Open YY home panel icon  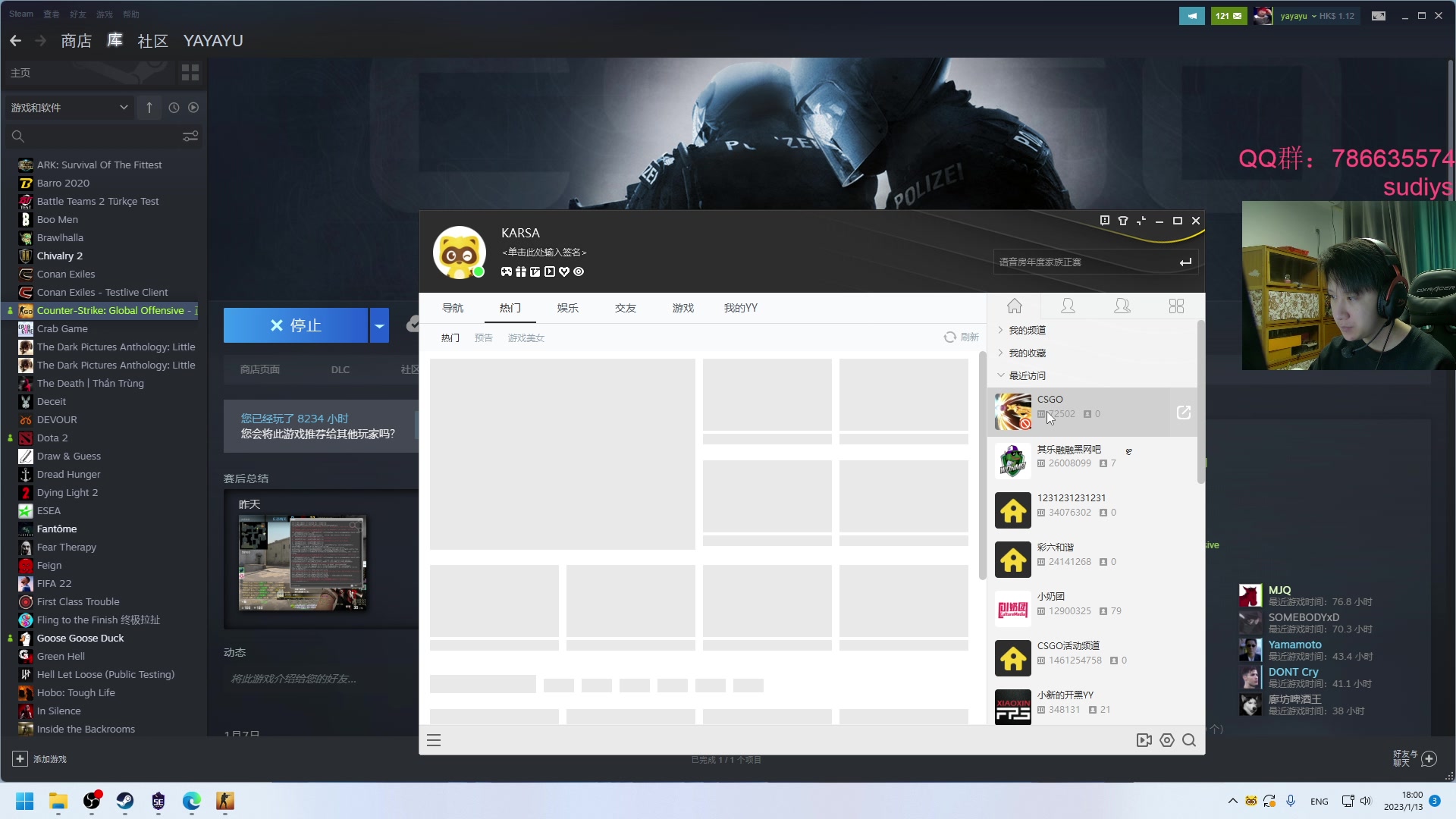point(1015,306)
